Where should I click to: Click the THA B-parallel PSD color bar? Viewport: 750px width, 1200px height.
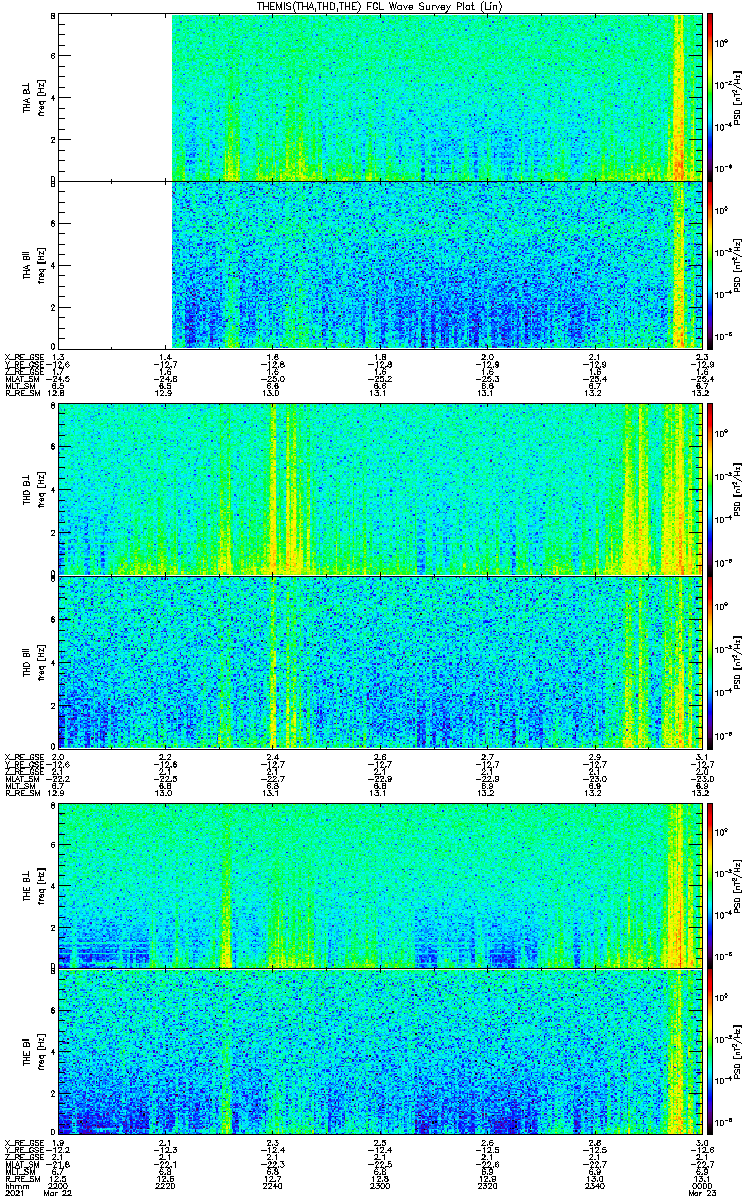tap(710, 264)
